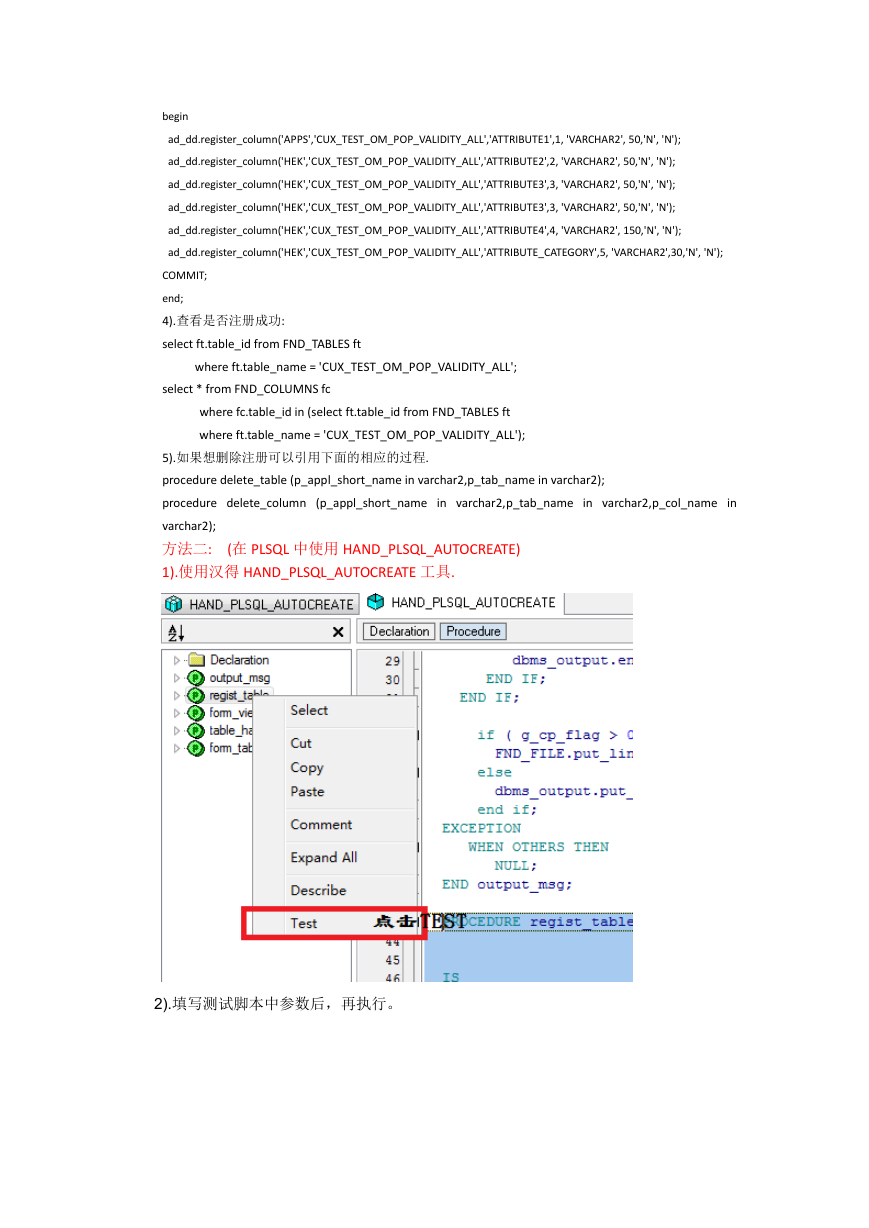This screenshot has width=869, height=1228.
Task: Click the 'IS' keyword on line 46
Action: [x=451, y=977]
